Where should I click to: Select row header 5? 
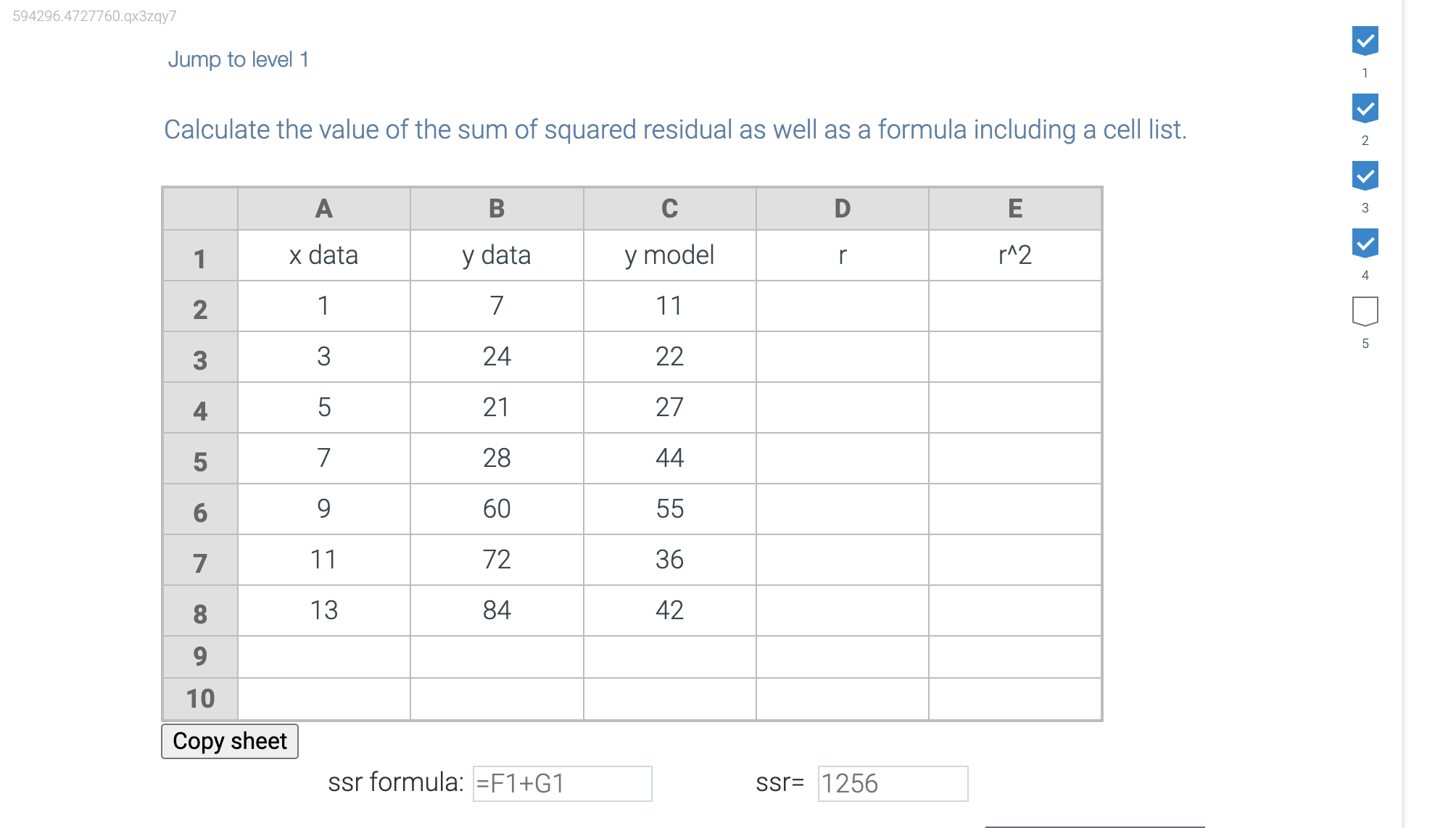(x=199, y=458)
